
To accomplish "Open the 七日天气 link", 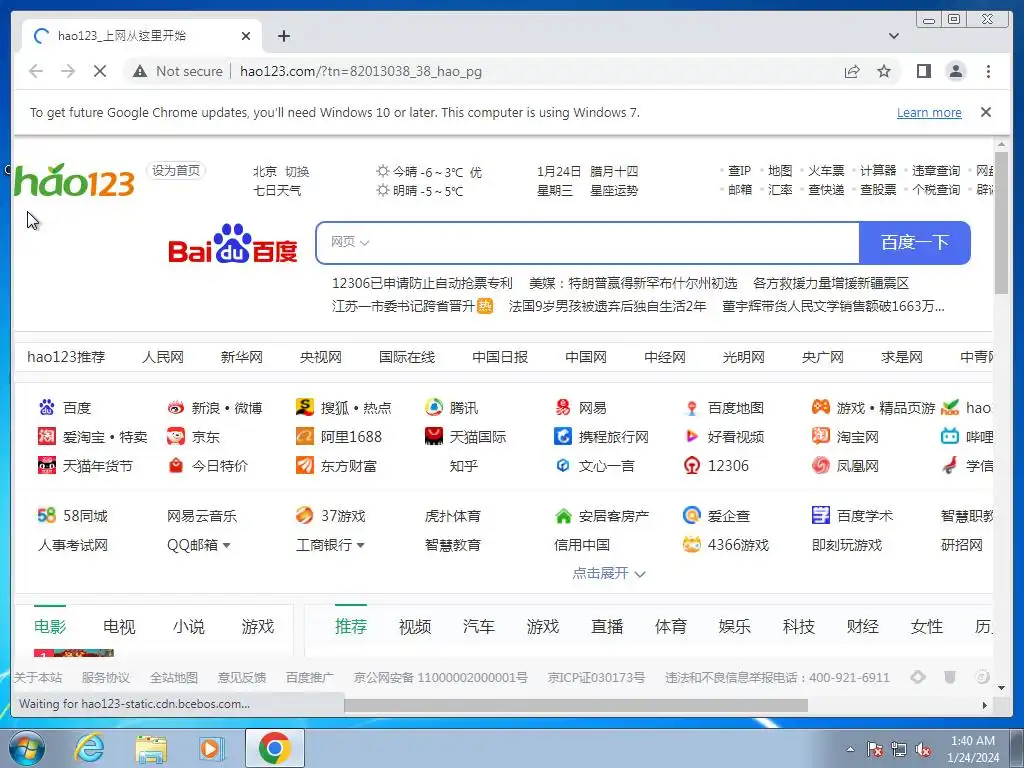I will tap(278, 191).
